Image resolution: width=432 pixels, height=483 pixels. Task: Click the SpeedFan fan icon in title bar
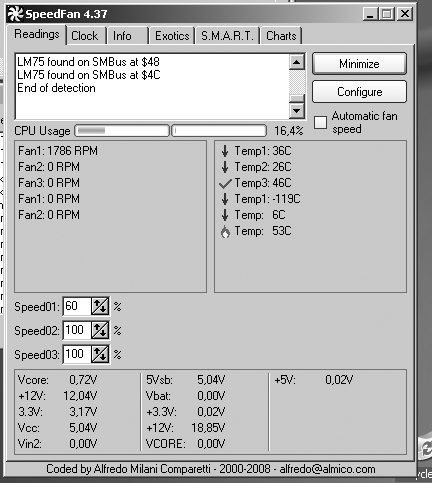[15, 14]
